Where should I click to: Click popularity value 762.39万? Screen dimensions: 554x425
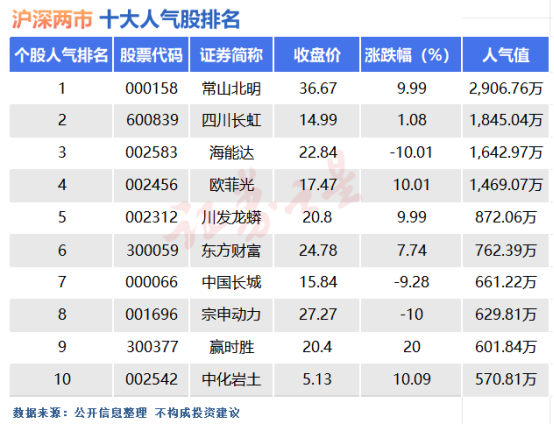coord(506,250)
